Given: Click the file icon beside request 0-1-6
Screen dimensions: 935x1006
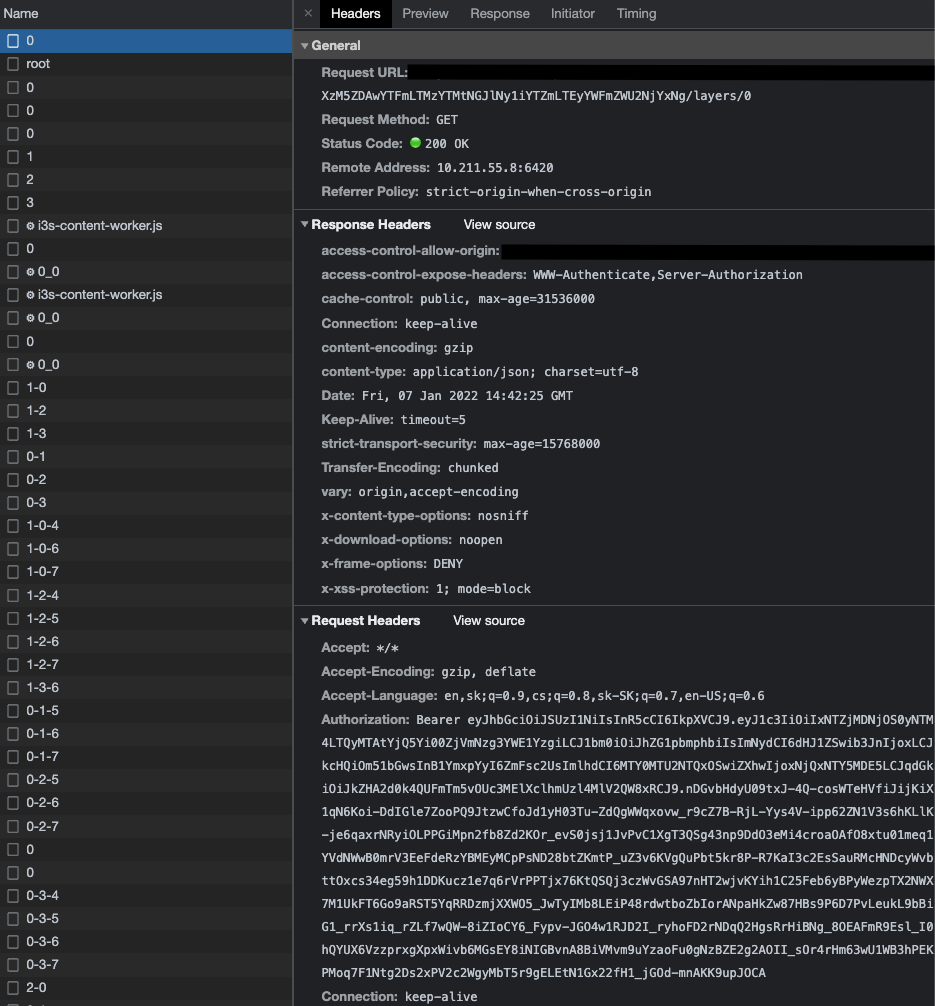Looking at the screenshot, I should 13,734.
